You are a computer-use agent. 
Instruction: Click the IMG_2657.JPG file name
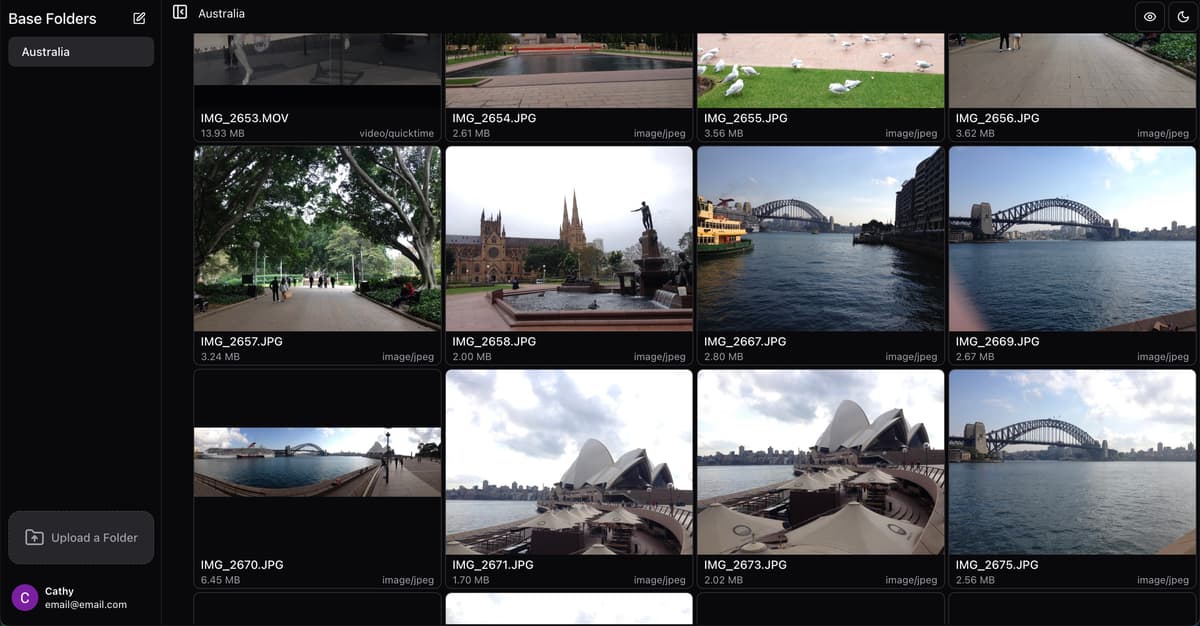(x=241, y=341)
